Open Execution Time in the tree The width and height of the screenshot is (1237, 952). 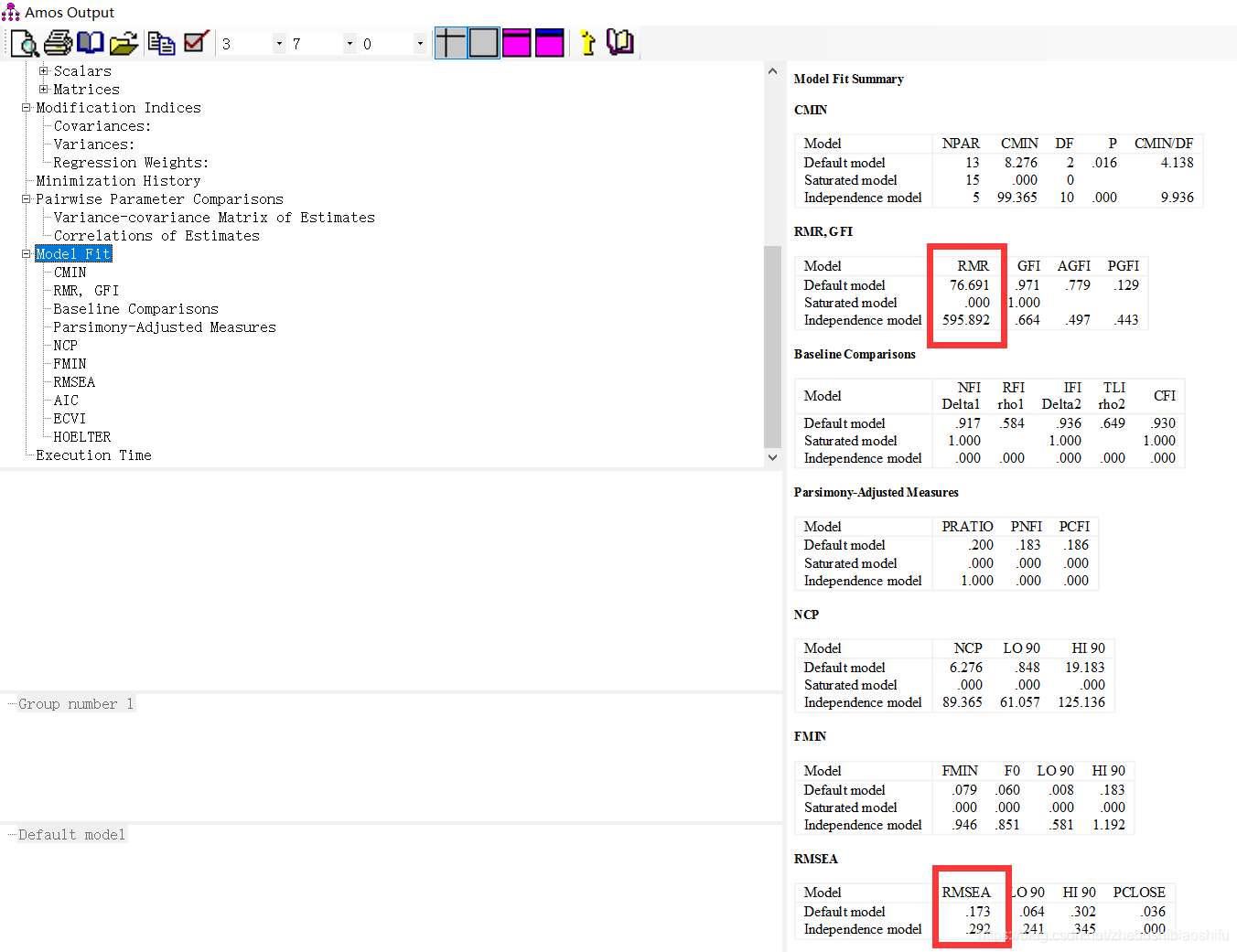pos(93,455)
